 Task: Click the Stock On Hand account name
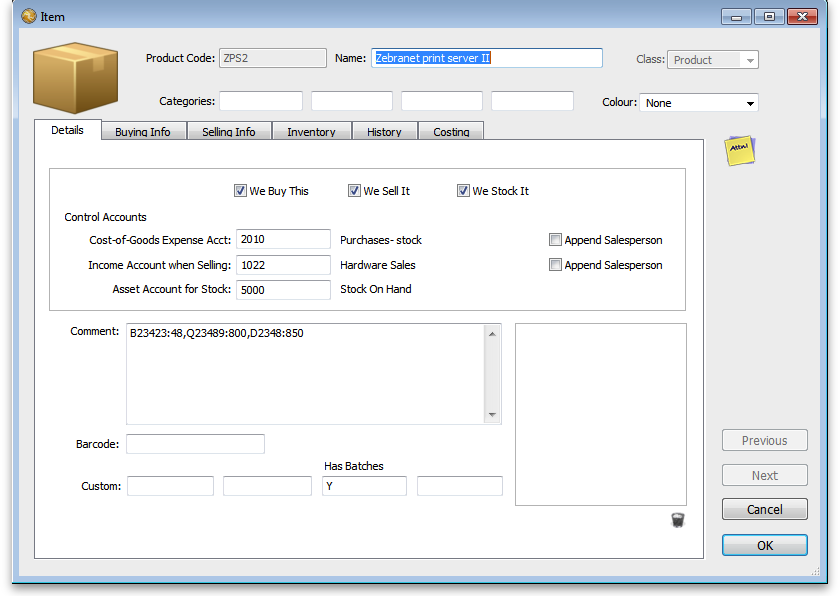pyautogui.click(x=376, y=289)
